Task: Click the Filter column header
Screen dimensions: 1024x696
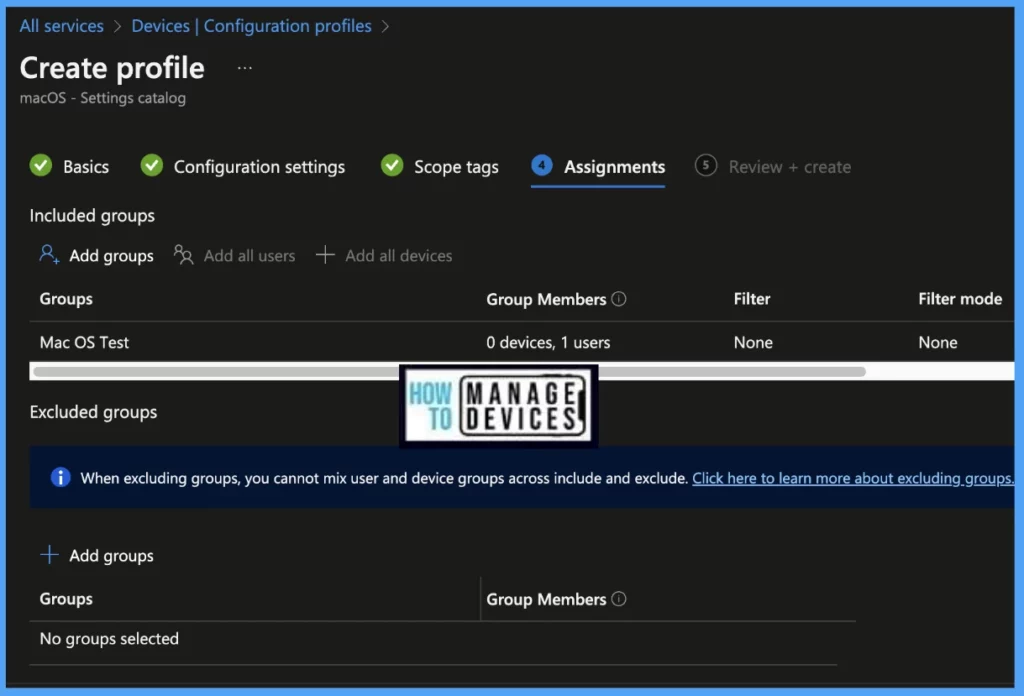Action: [752, 299]
